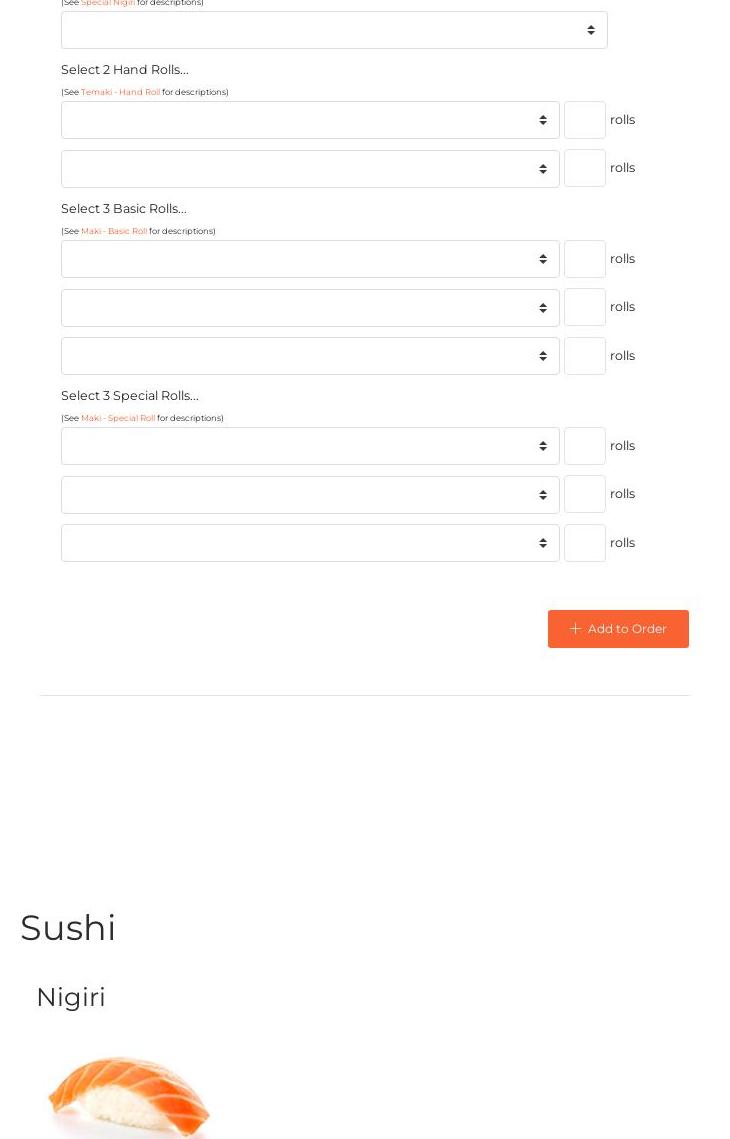Open the Maki - Special Roll link

click(118, 418)
